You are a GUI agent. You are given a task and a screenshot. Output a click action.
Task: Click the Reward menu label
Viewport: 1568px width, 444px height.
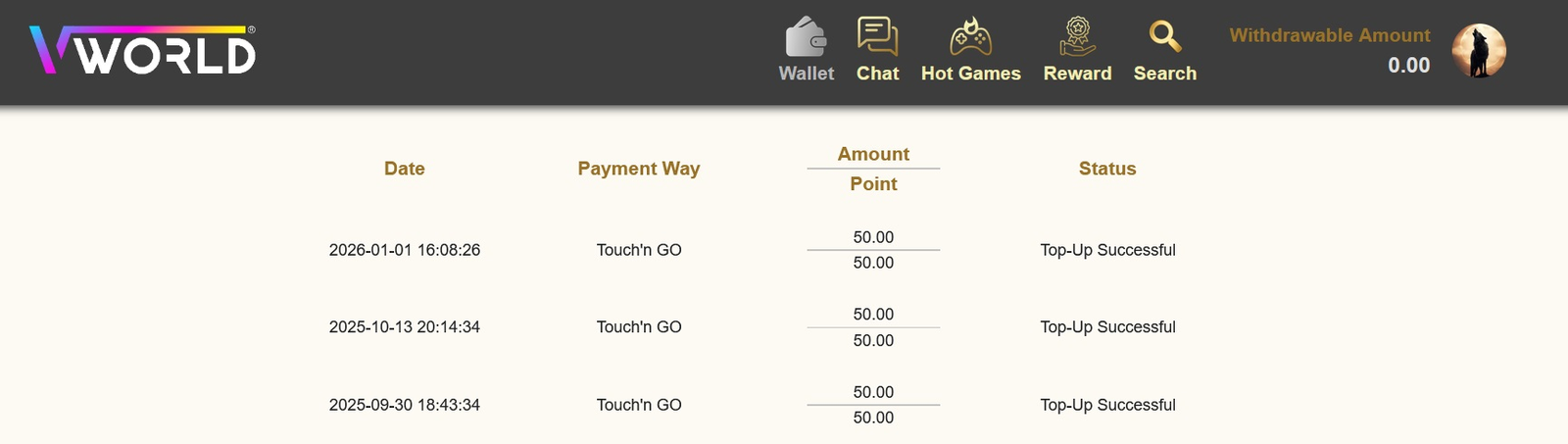click(1077, 74)
